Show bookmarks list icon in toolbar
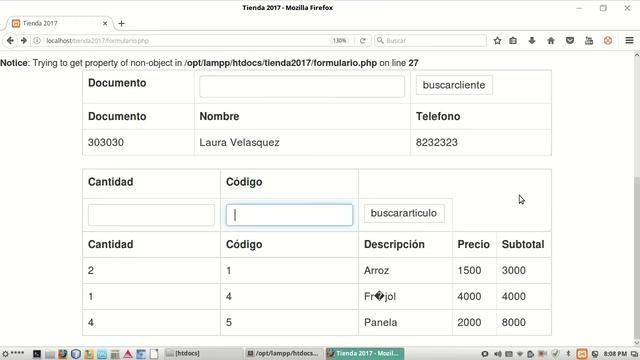Image resolution: width=640 pixels, height=360 pixels. point(513,40)
